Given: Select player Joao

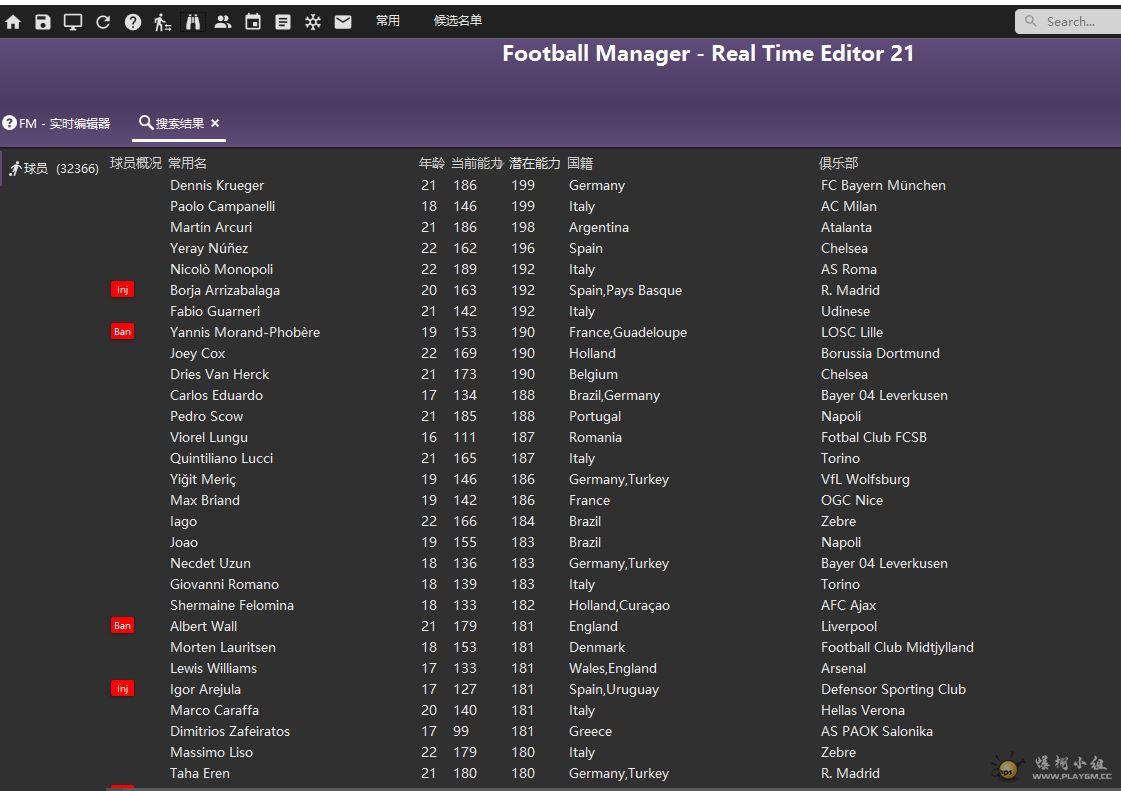Looking at the screenshot, I should click(x=184, y=542).
